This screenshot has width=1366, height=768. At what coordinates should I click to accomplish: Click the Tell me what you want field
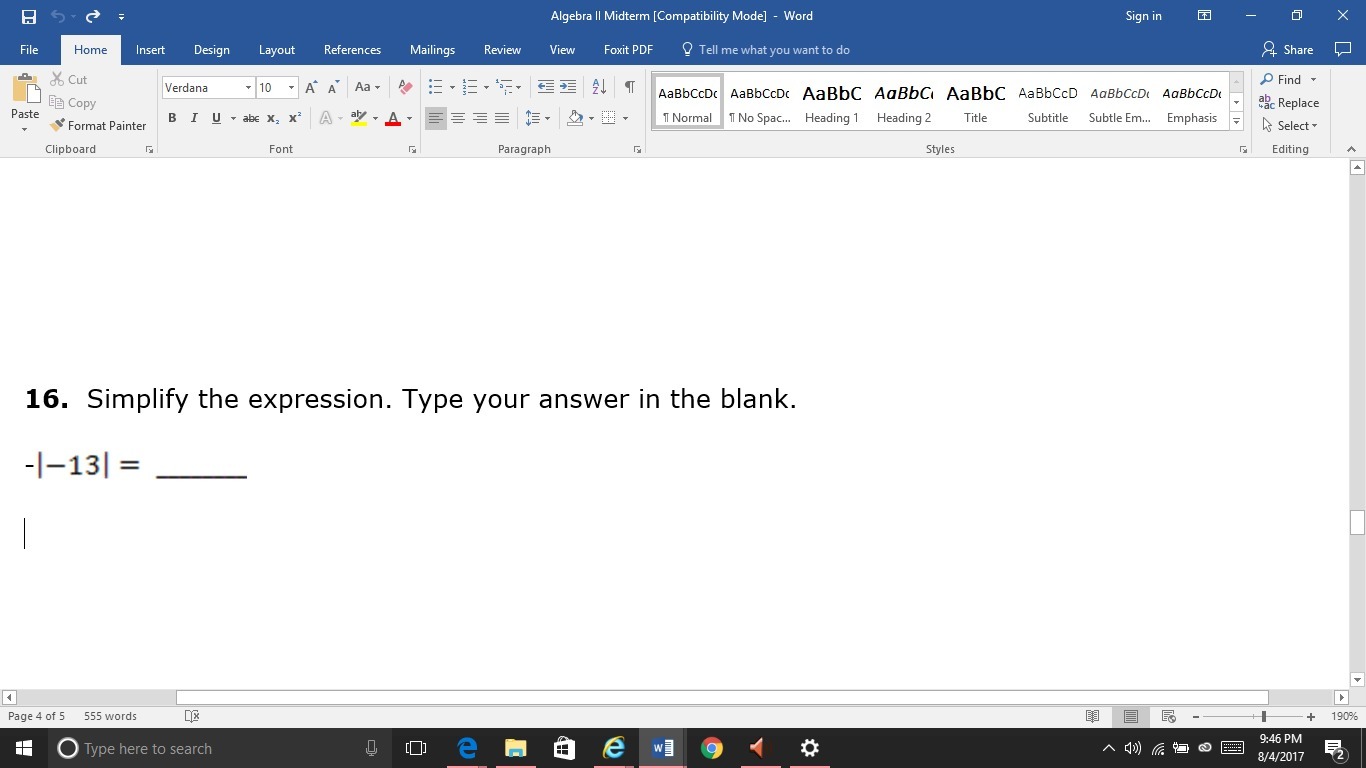tap(773, 50)
